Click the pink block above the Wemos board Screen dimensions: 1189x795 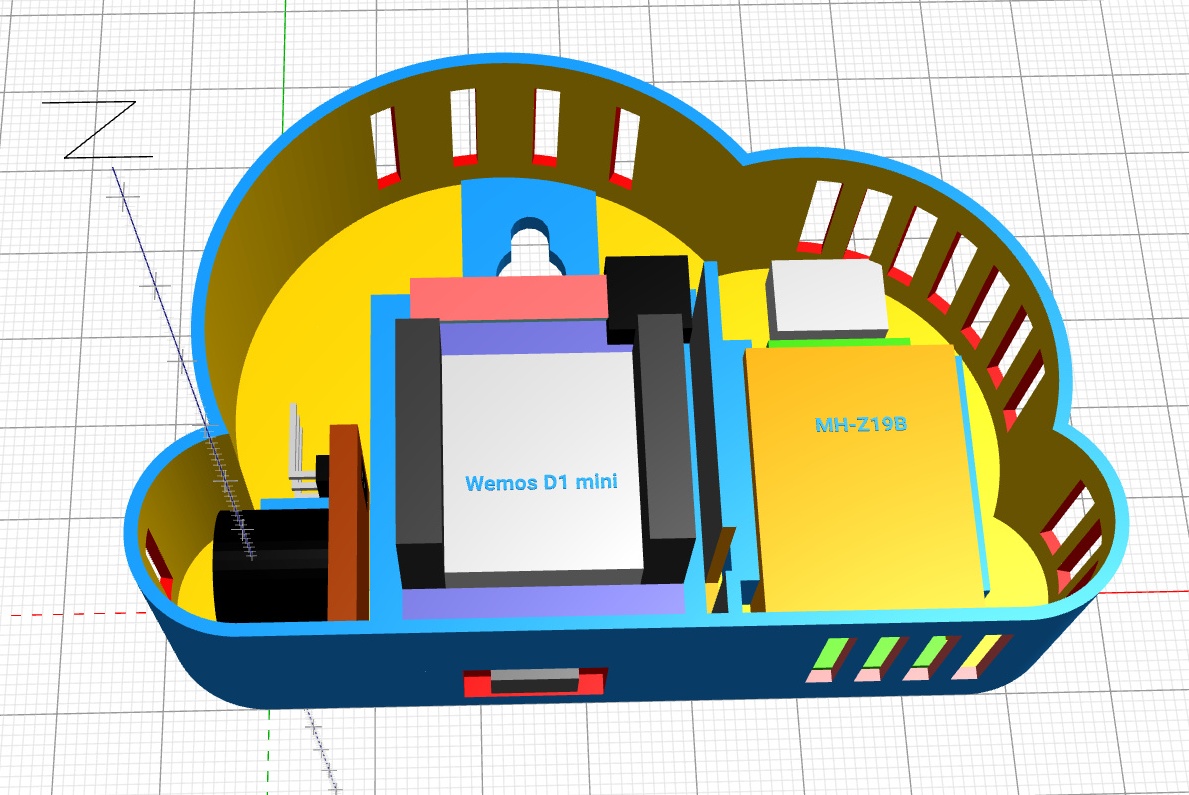(x=509, y=299)
